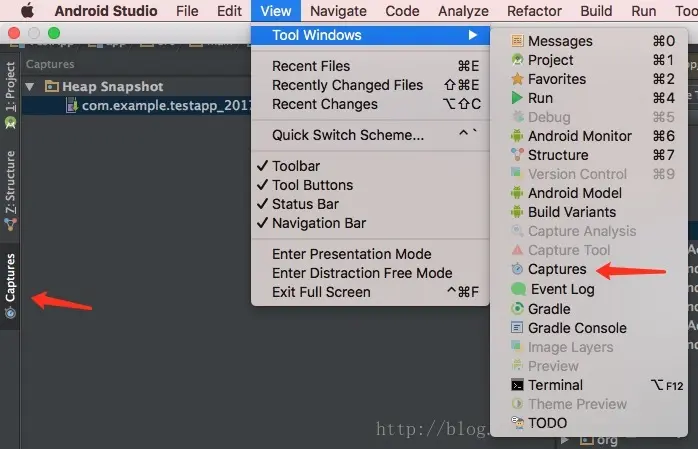Open the File menu
698x449 pixels.
(x=187, y=11)
